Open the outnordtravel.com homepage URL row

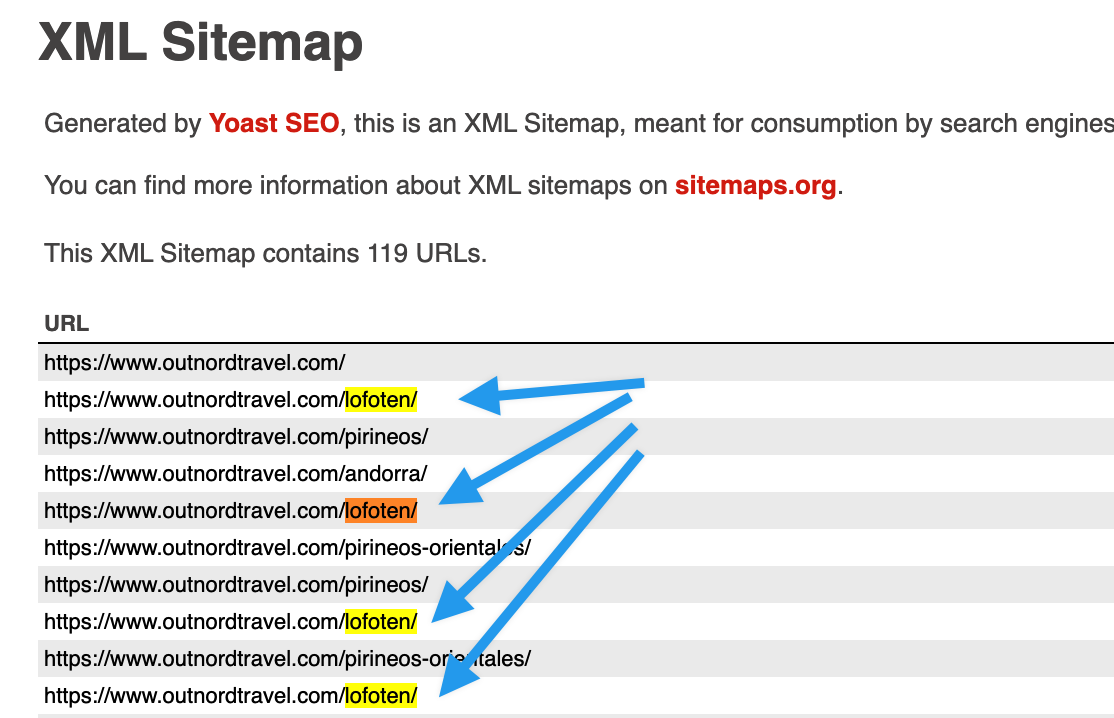[x=195, y=363]
